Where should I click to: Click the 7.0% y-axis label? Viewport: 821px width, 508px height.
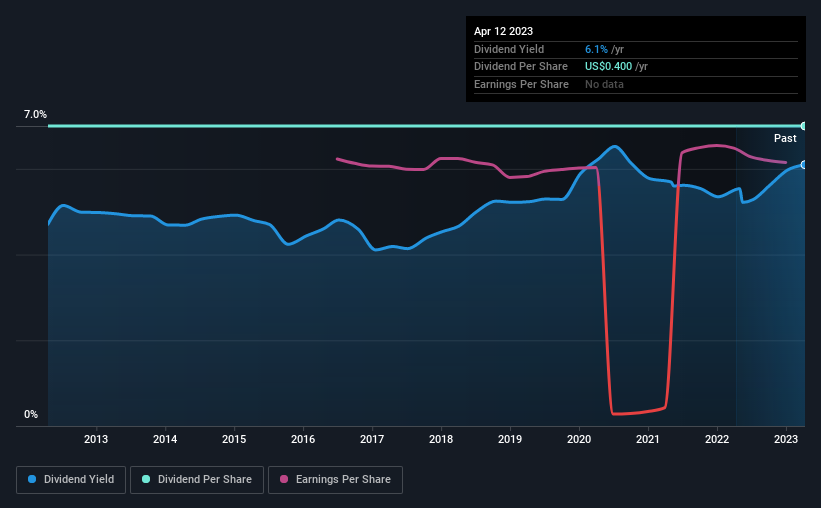(35, 115)
